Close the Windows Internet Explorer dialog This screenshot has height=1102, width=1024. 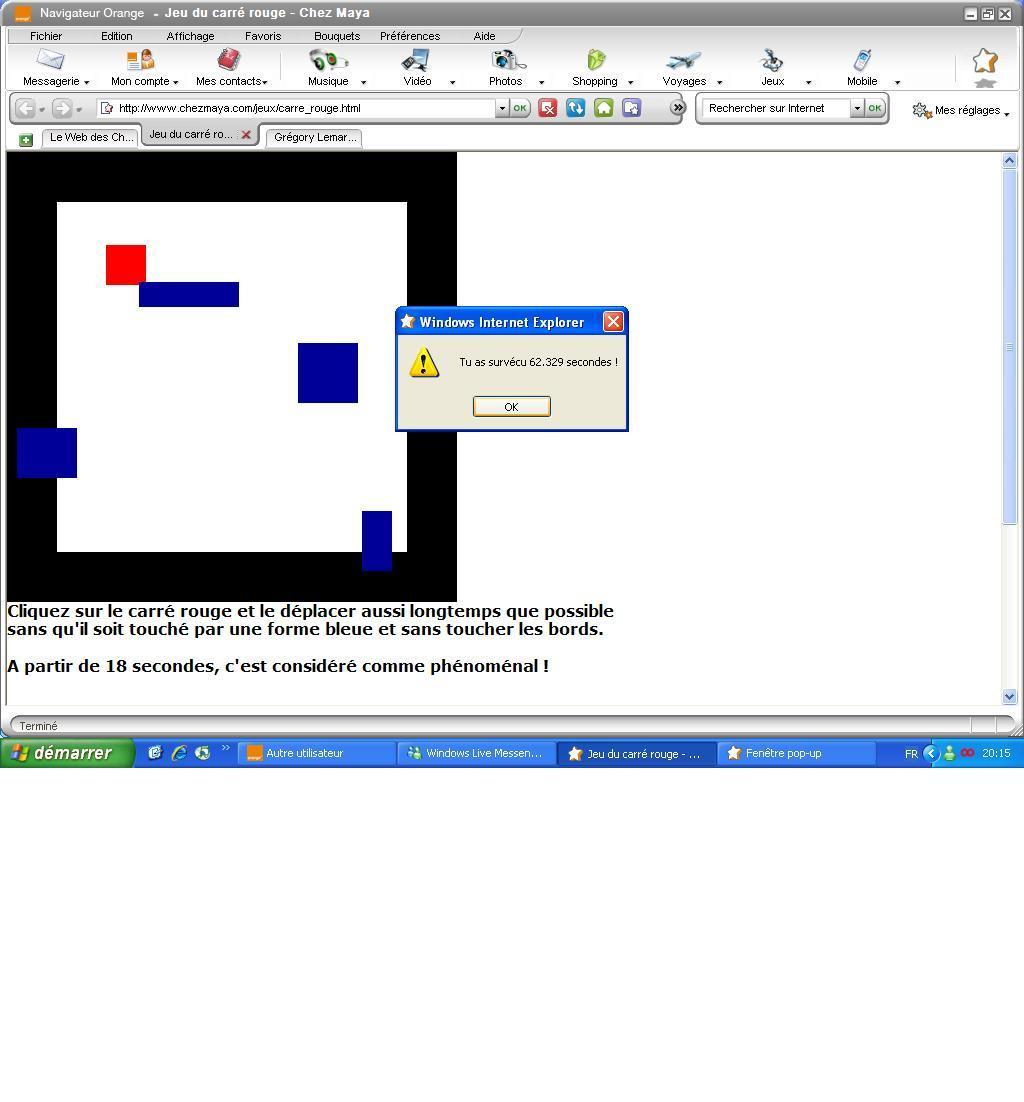[x=613, y=322]
